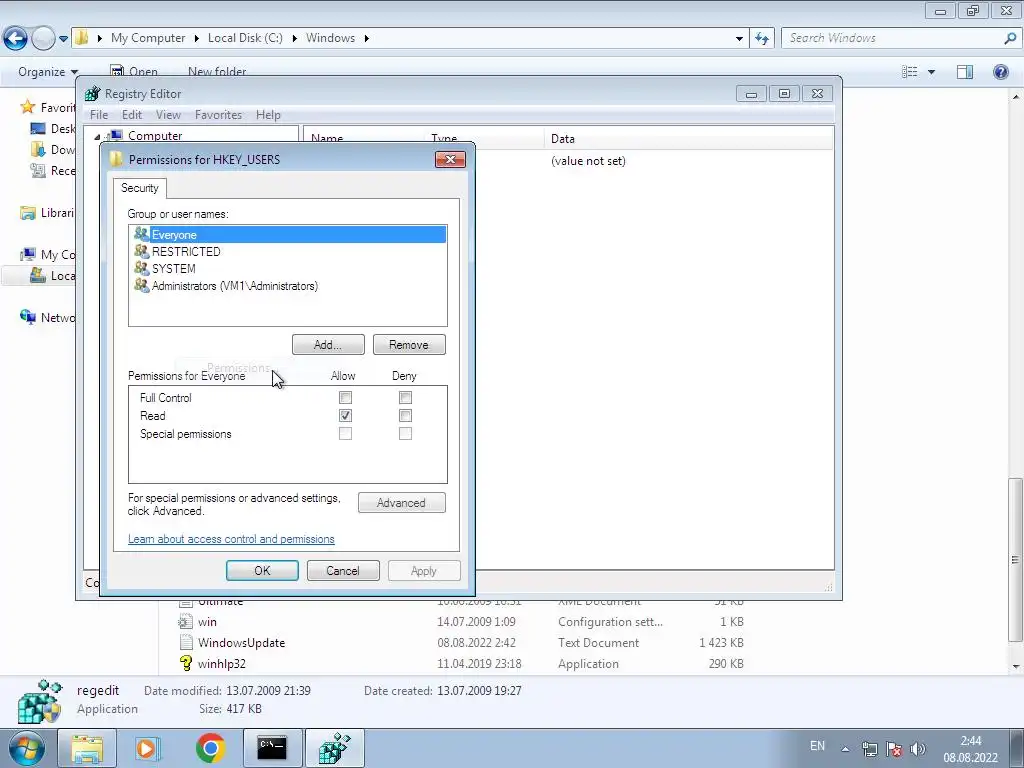Show hidden tray icons arrow
Viewport: 1024px width, 768px height.
tap(845, 749)
